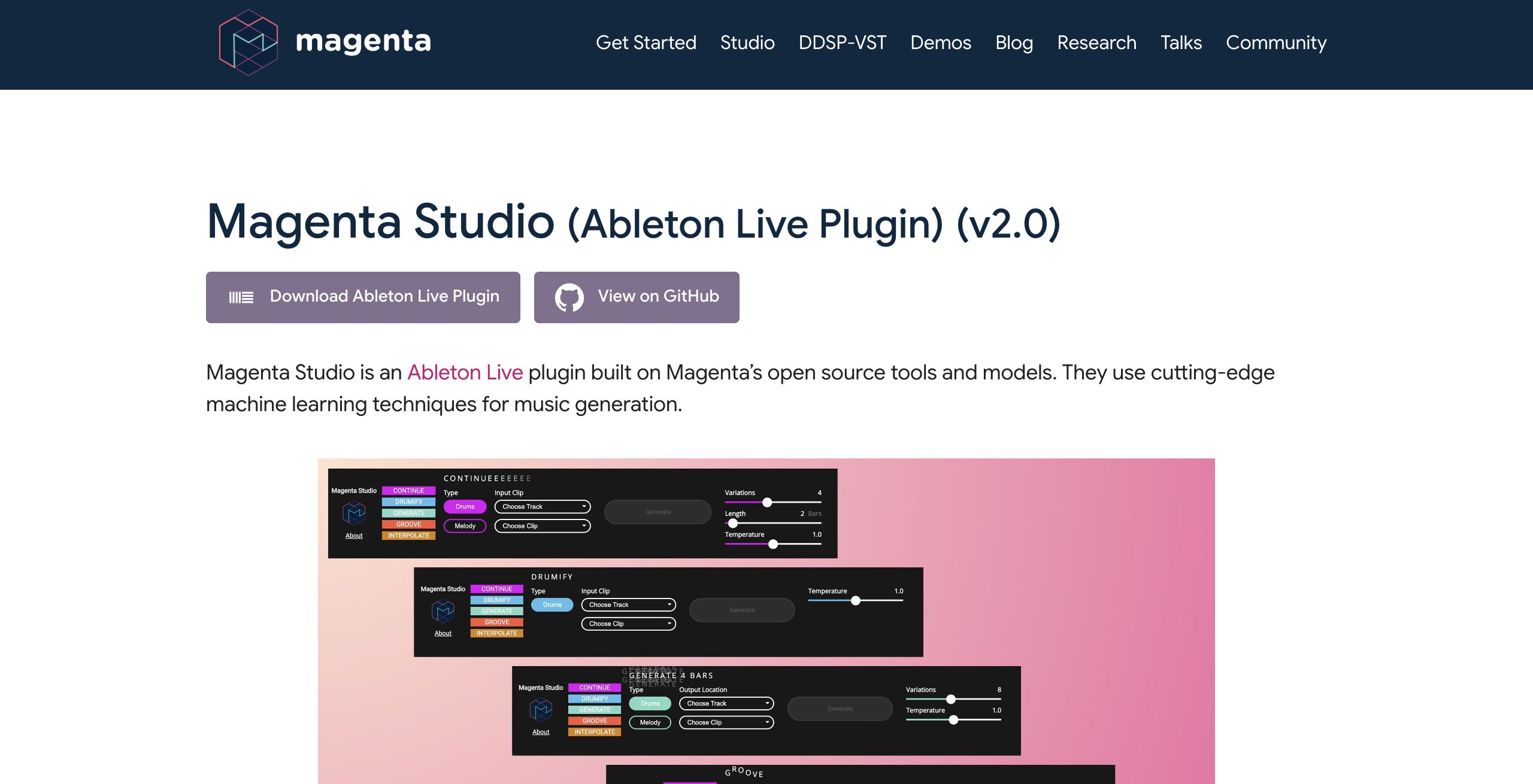The height and width of the screenshot is (784, 1533).
Task: Click the "CONTINUEEEEEEE" panel title
Action: click(x=487, y=479)
